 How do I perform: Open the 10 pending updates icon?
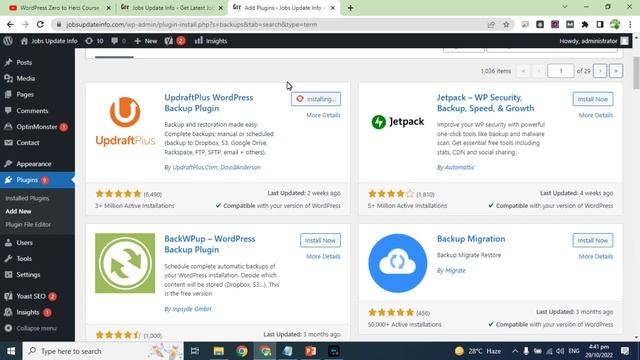click(94, 41)
